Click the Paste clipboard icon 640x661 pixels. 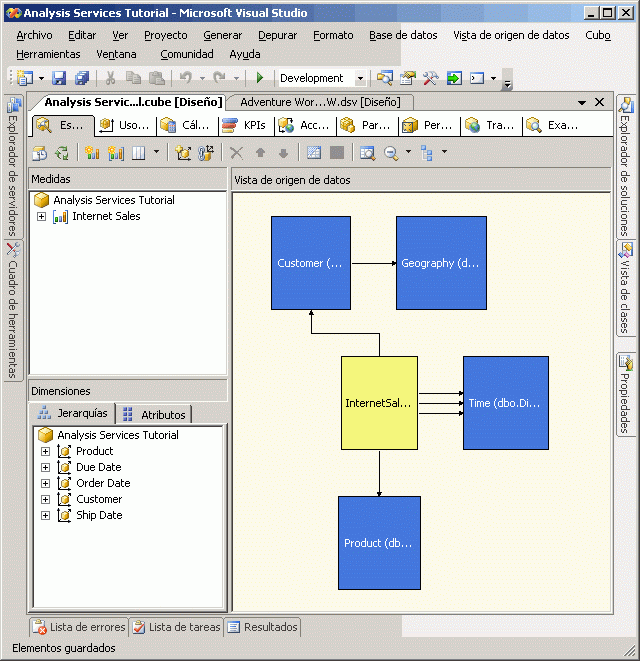[157, 78]
